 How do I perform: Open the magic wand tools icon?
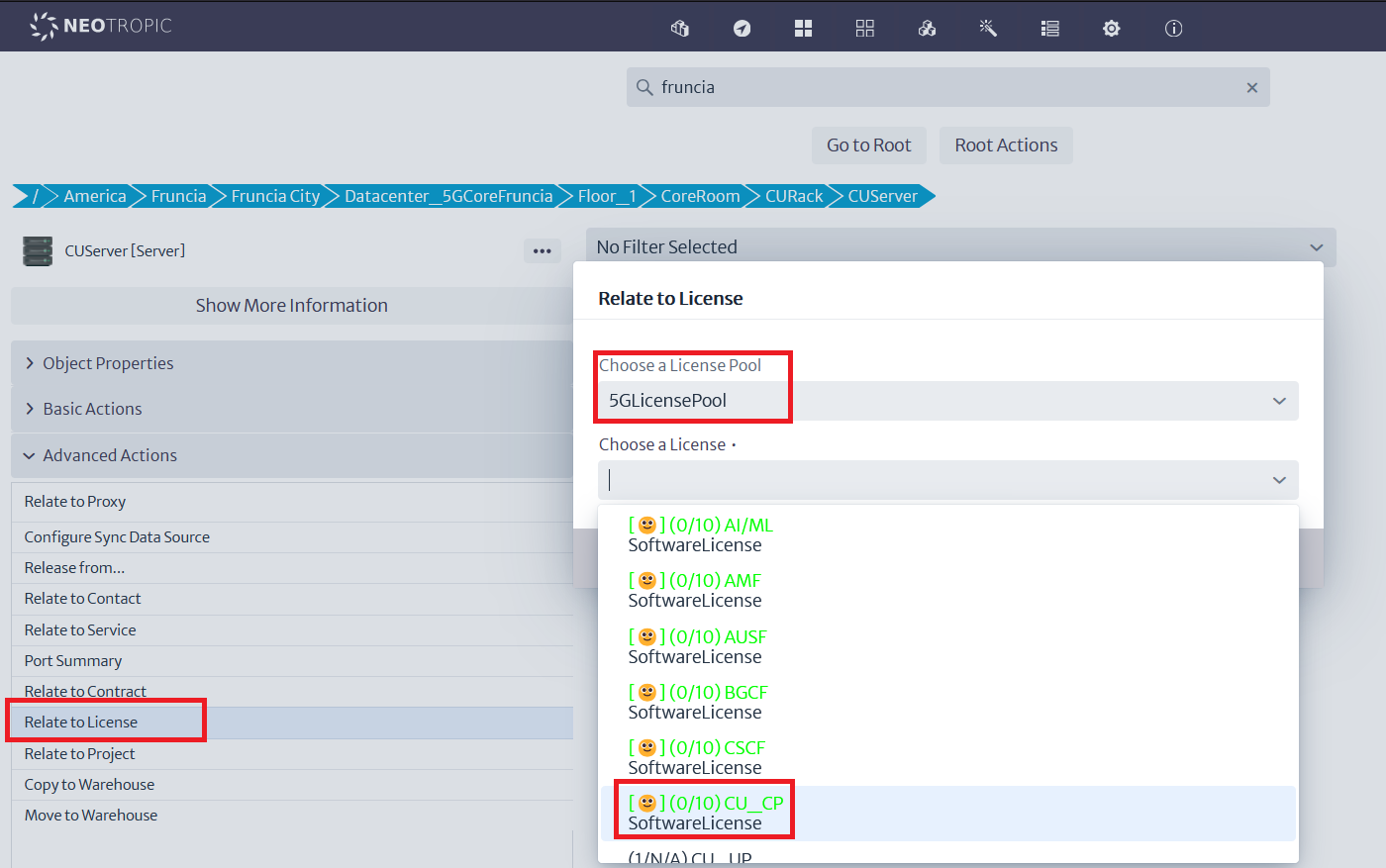[x=988, y=29]
